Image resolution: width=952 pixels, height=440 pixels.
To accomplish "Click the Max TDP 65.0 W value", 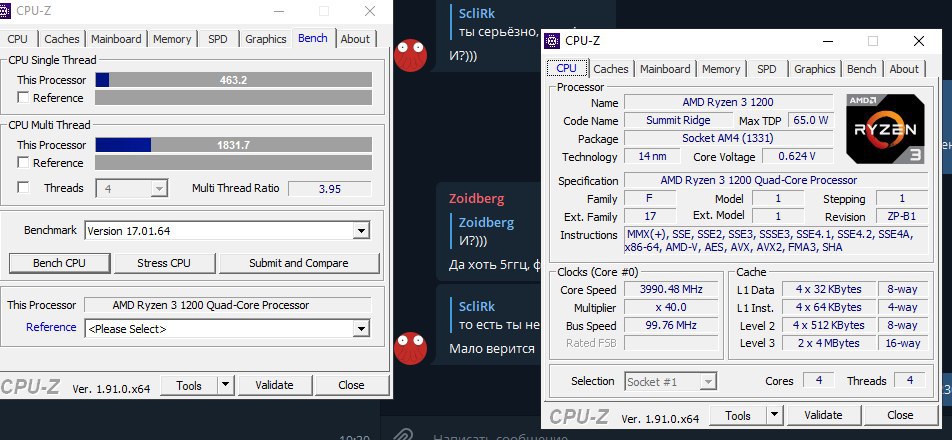I will tap(811, 120).
